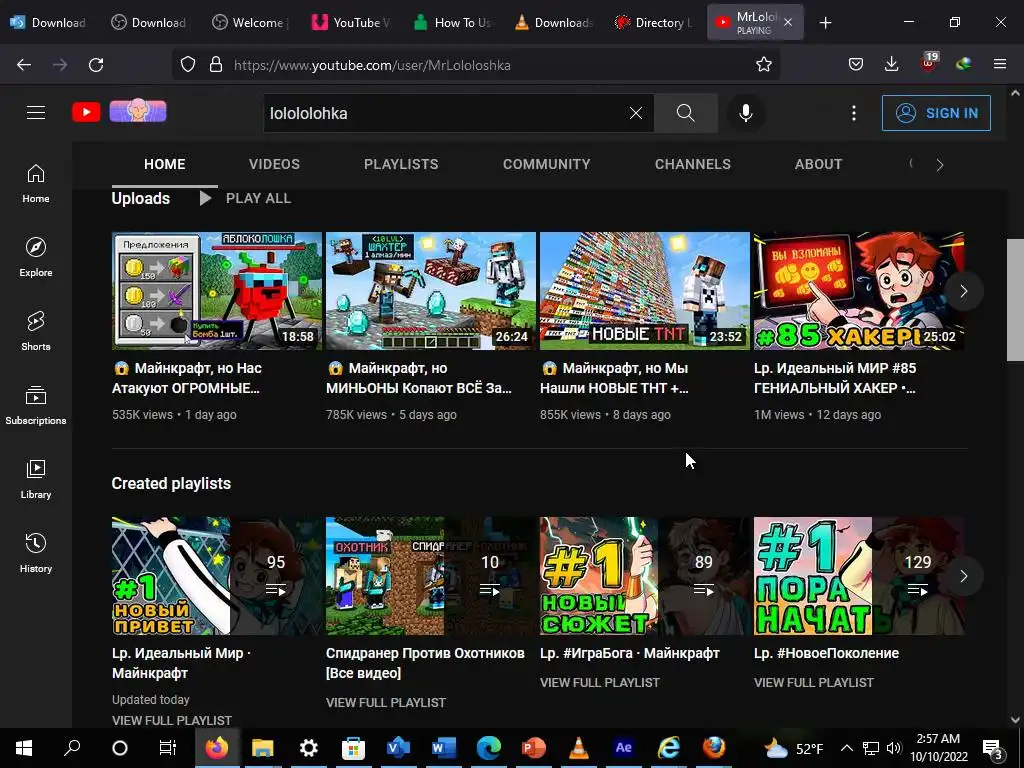The image size is (1024, 768).
Task: Switch to the VIDEOS channel tab
Action: 274,164
